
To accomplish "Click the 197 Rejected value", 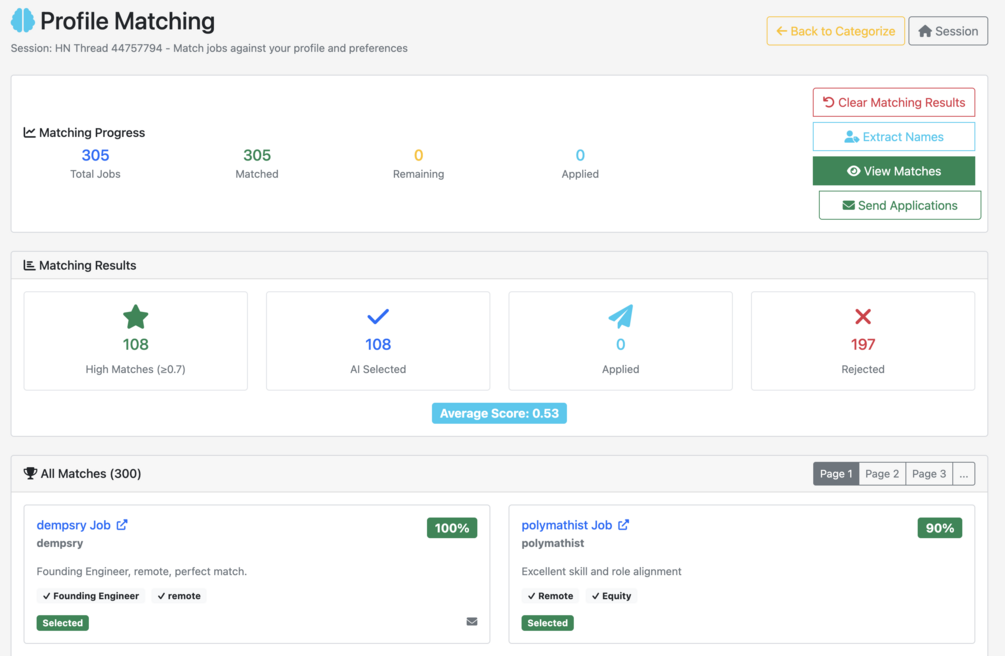I will click(x=863, y=344).
